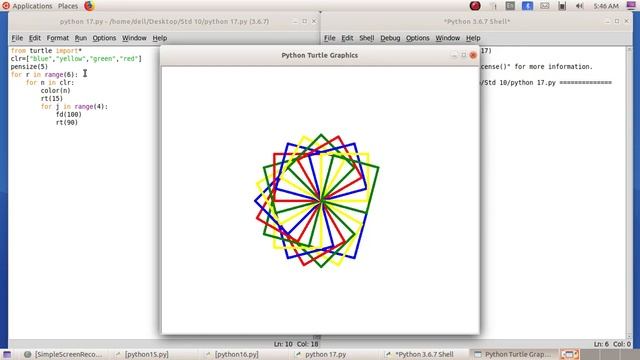Maximize the Python 3.6.7 Shell window
Viewport: 640px width, 360px height.
point(617,21)
